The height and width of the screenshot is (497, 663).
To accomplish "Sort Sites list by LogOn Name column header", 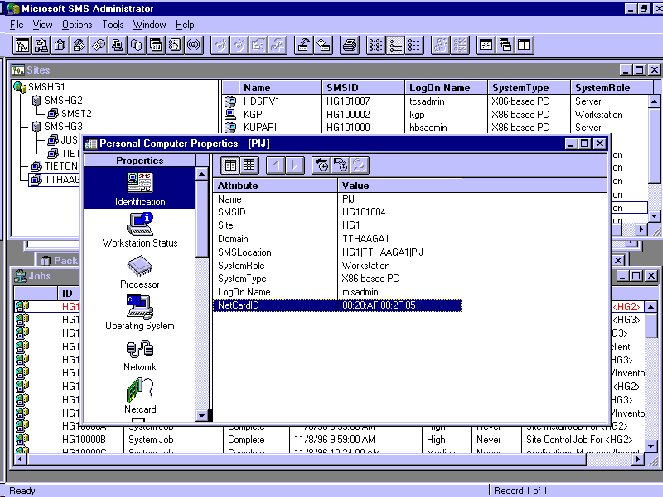I will [446, 88].
